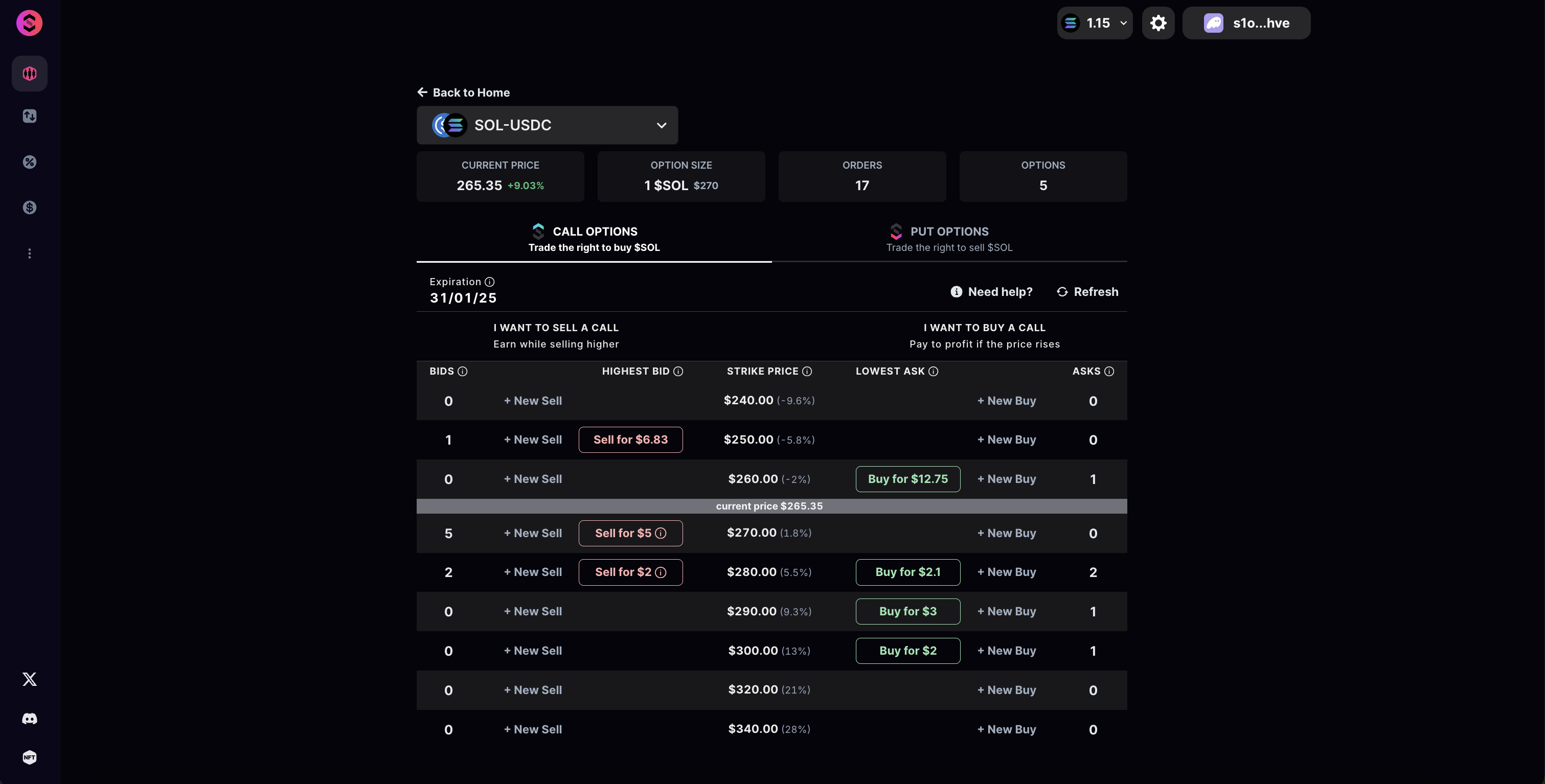Screen dimensions: 1545x784
Task: Click New Buy for the $340.00 strike
Action: coord(1007,729)
